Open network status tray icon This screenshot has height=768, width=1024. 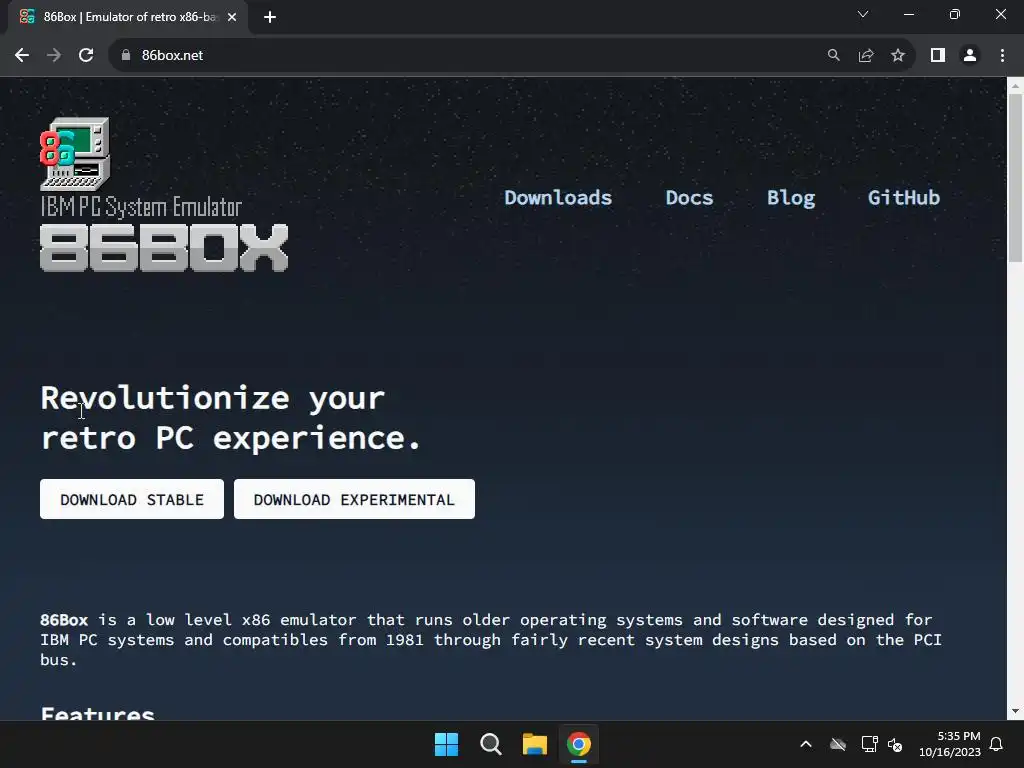(869, 744)
